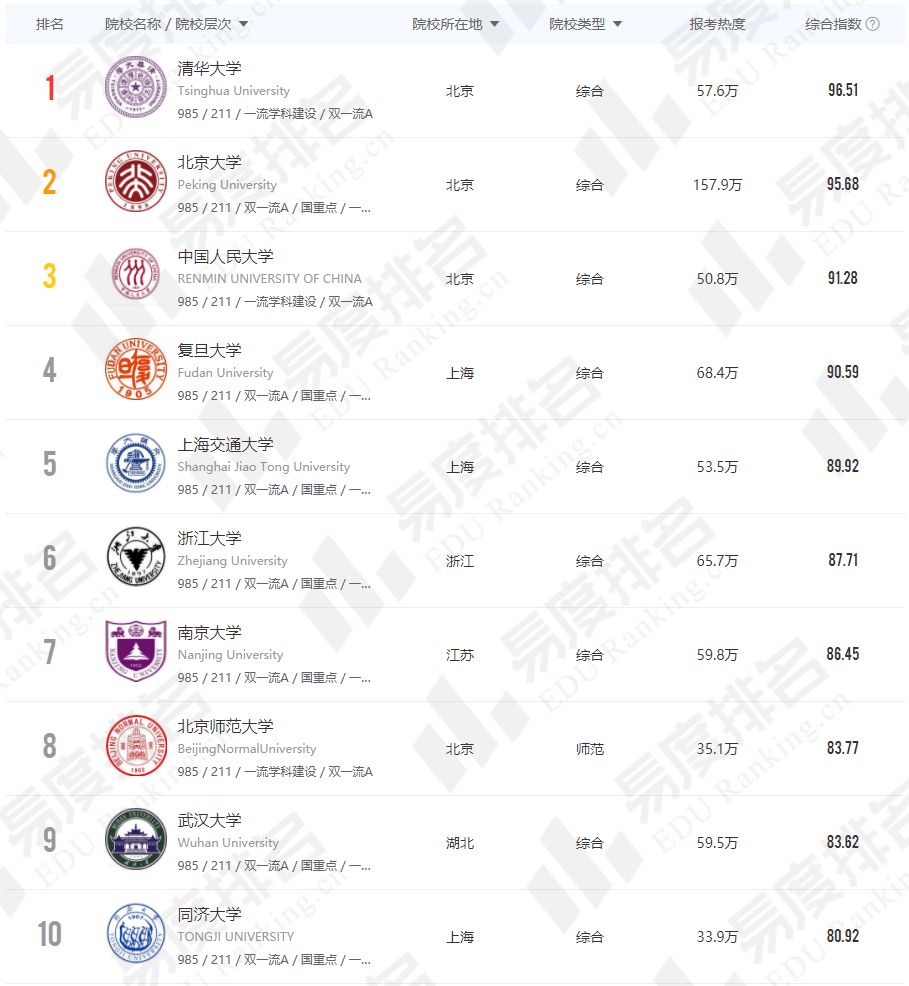The image size is (909, 986).
Task: Open the 院校类型 type filter dropdown
Action: pyautogui.click(x=618, y=23)
